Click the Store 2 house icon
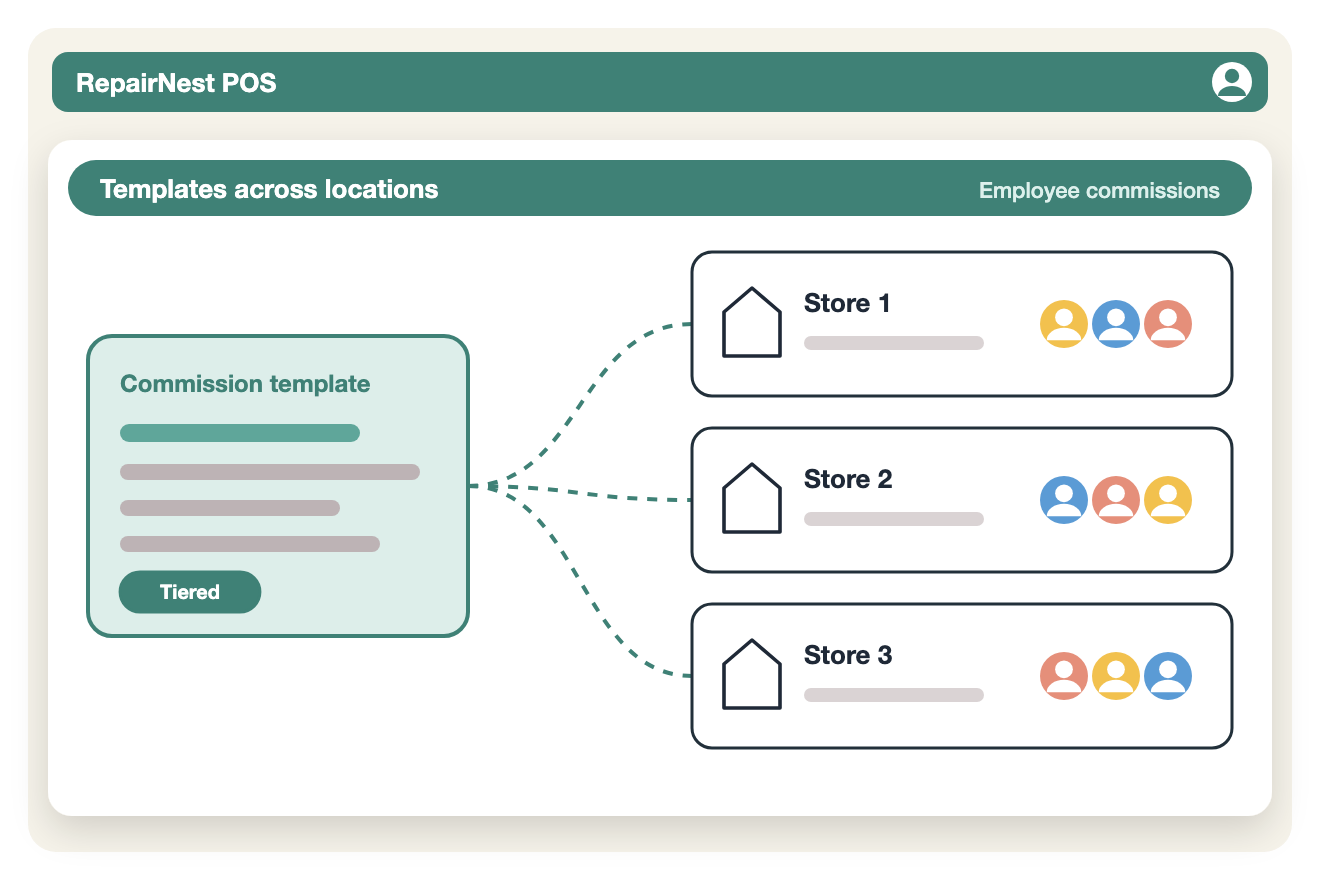Viewport: 1320px width, 880px height. tap(752, 498)
